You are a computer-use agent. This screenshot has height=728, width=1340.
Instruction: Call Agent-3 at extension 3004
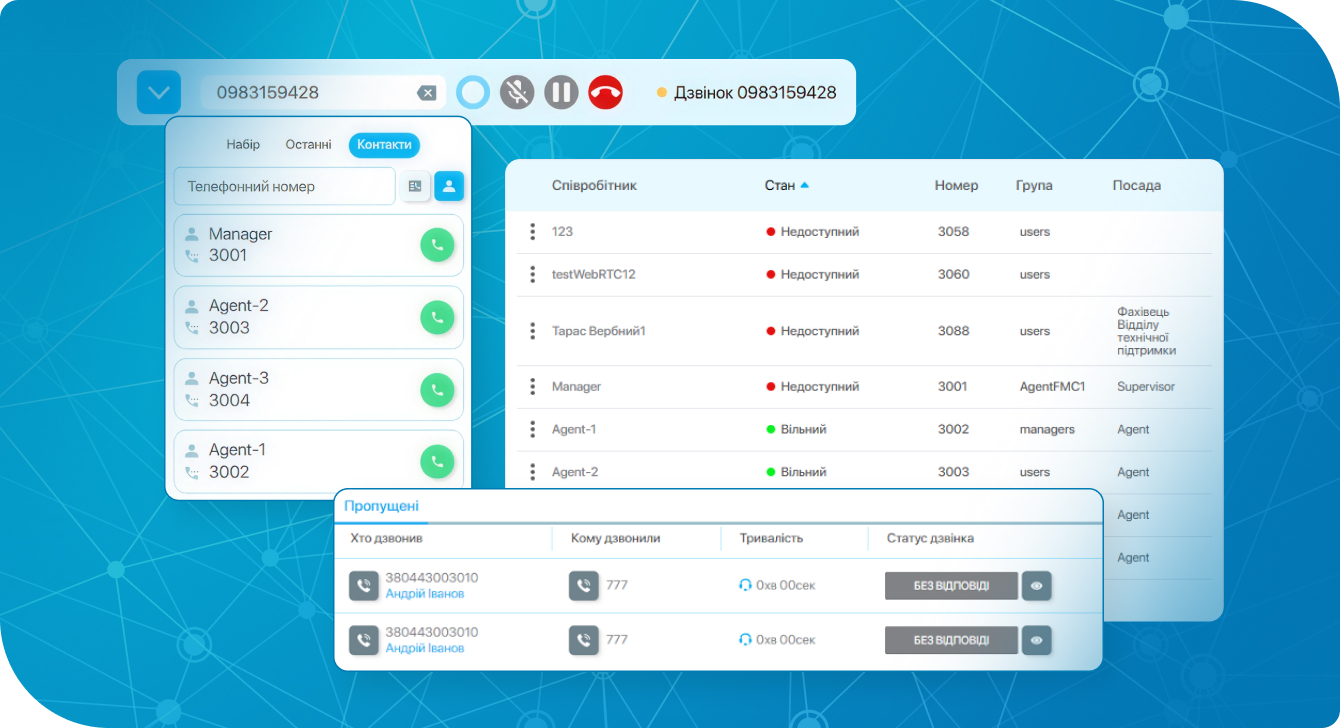437,389
